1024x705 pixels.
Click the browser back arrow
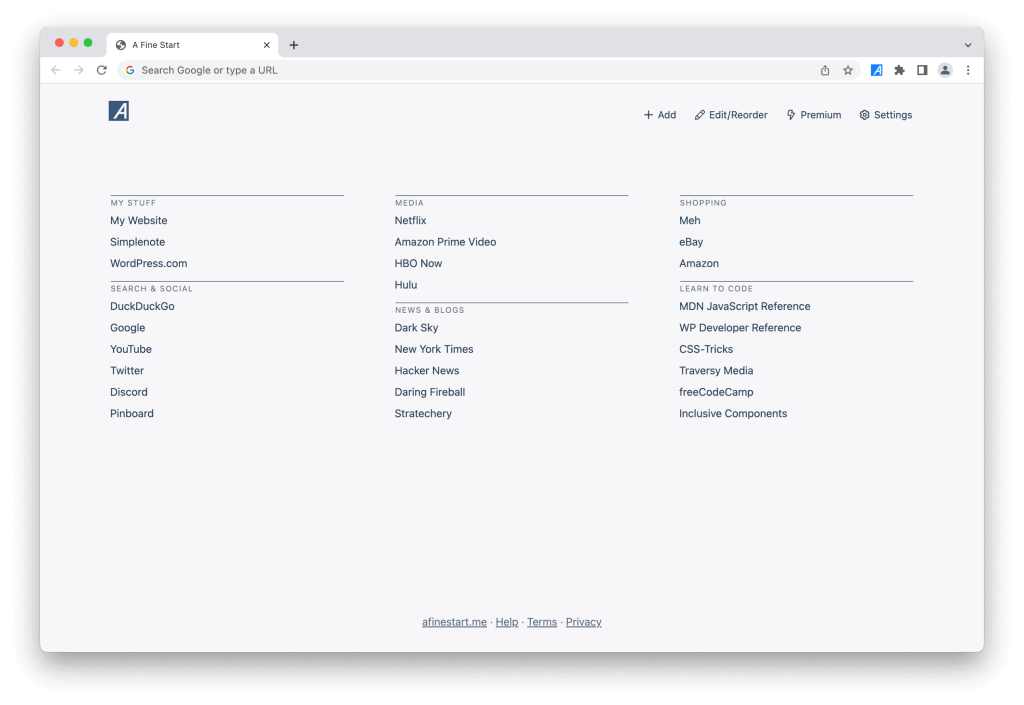pos(56,70)
